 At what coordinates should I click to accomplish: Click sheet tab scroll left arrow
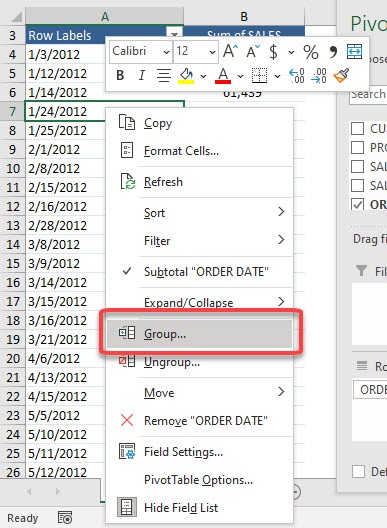[29, 492]
